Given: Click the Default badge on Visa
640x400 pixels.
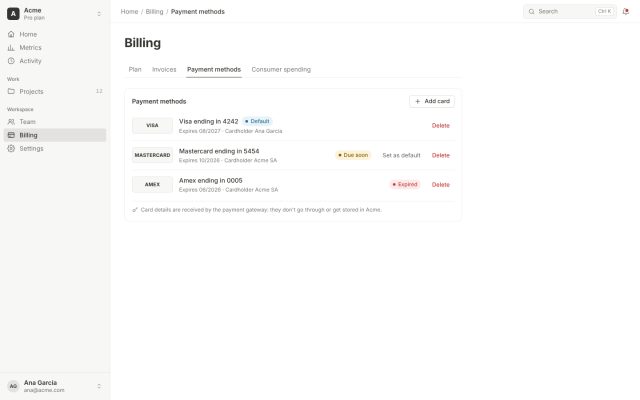Looking at the screenshot, I should point(257,121).
